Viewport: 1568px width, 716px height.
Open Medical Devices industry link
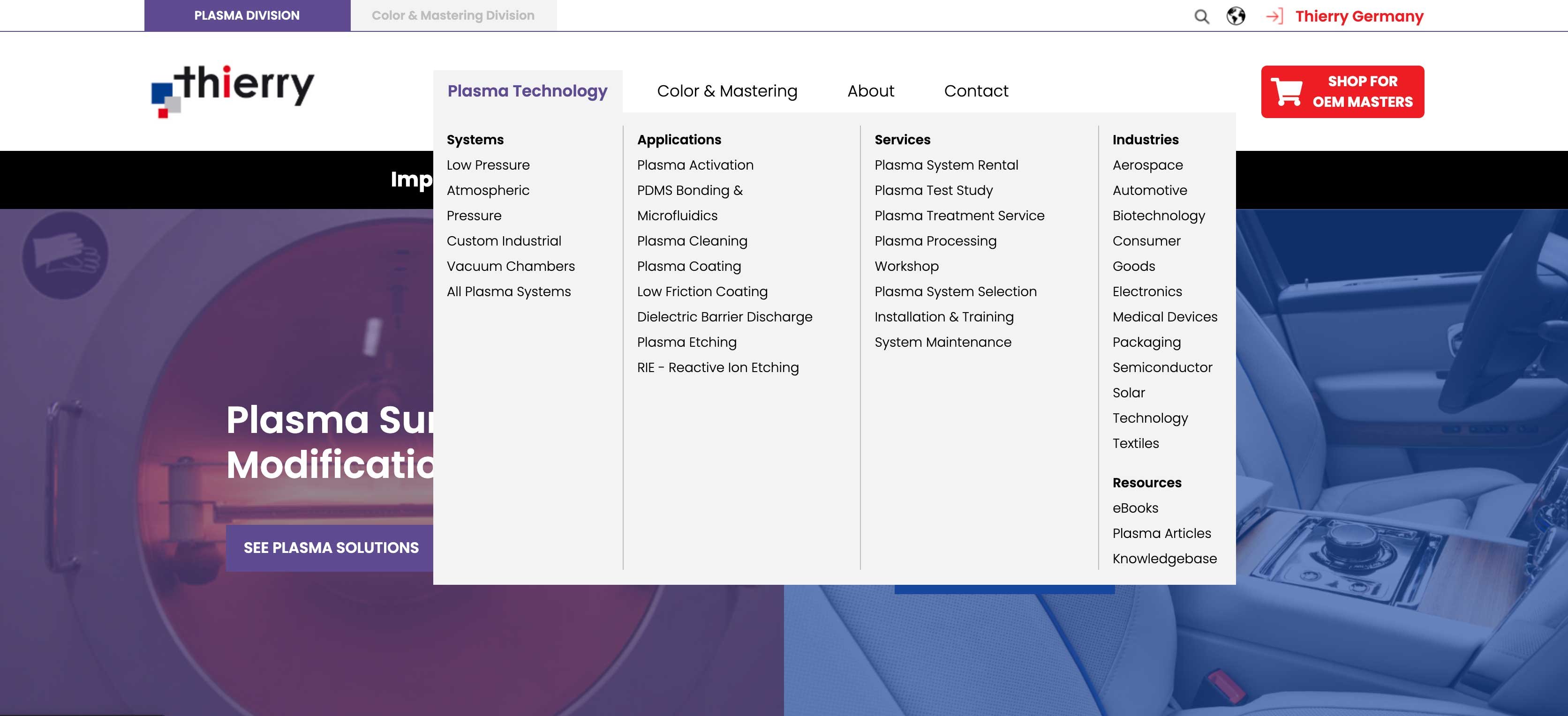1164,317
